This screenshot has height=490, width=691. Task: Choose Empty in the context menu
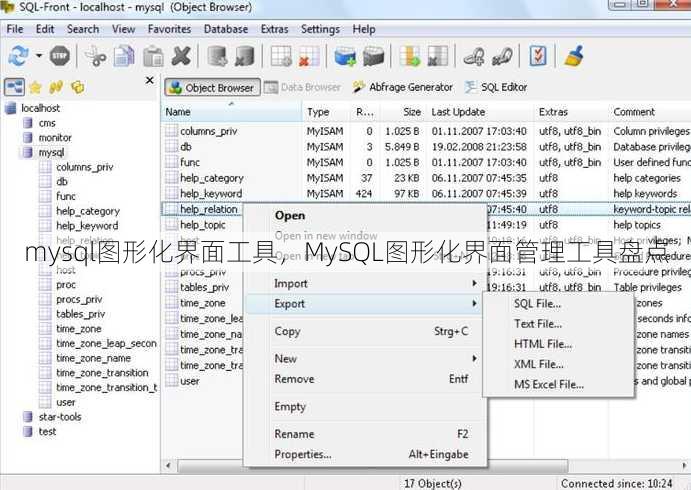click(365, 406)
